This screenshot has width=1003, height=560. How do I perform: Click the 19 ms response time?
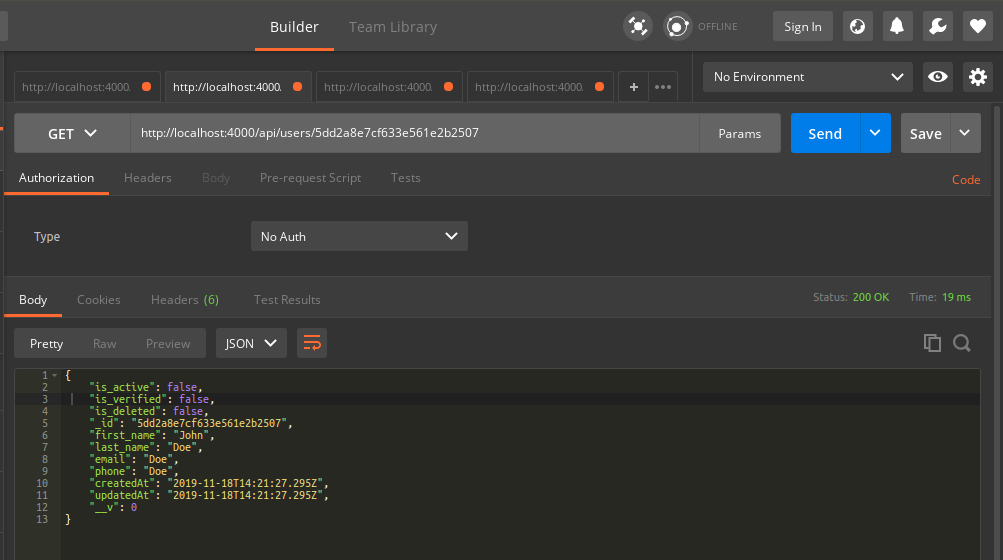click(956, 297)
